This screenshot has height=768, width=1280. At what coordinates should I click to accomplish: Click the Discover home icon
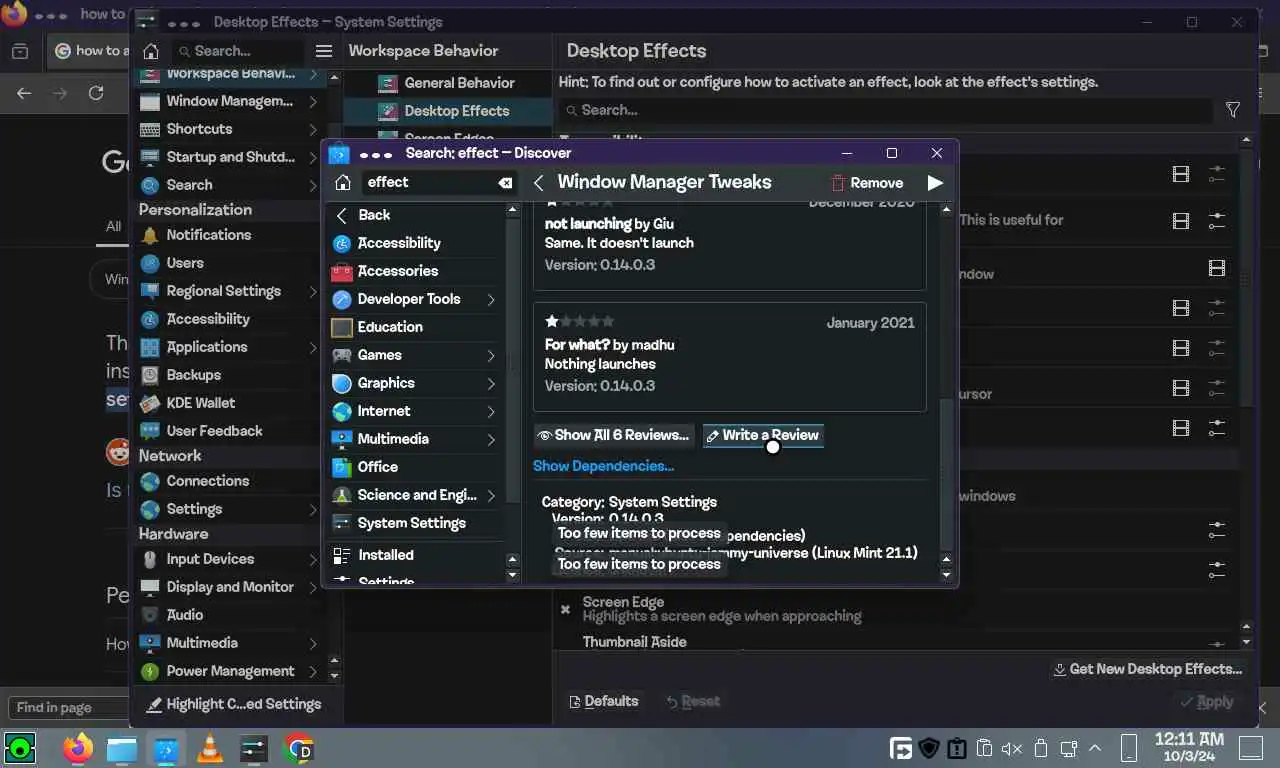tap(342, 182)
